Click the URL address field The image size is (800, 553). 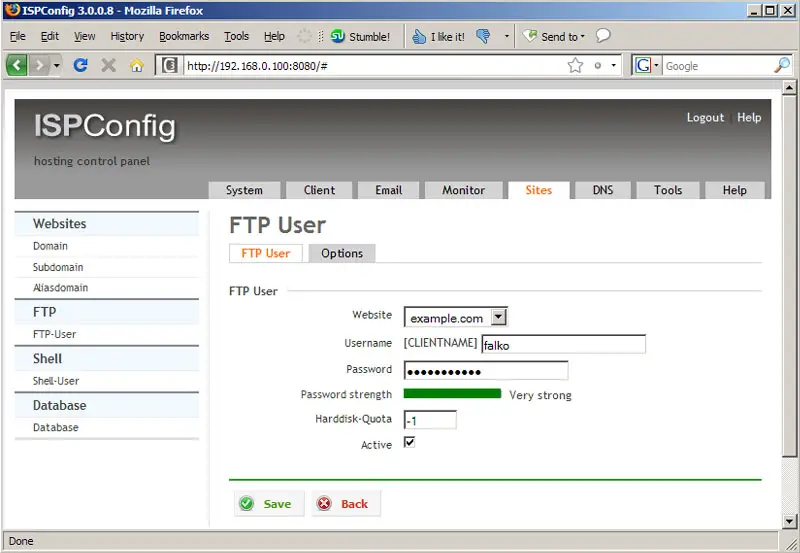(372, 66)
